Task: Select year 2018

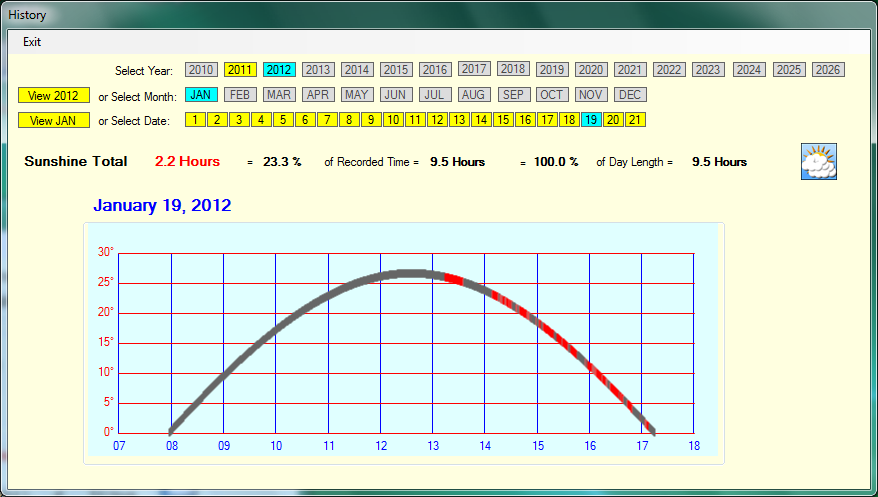Action: tap(513, 68)
